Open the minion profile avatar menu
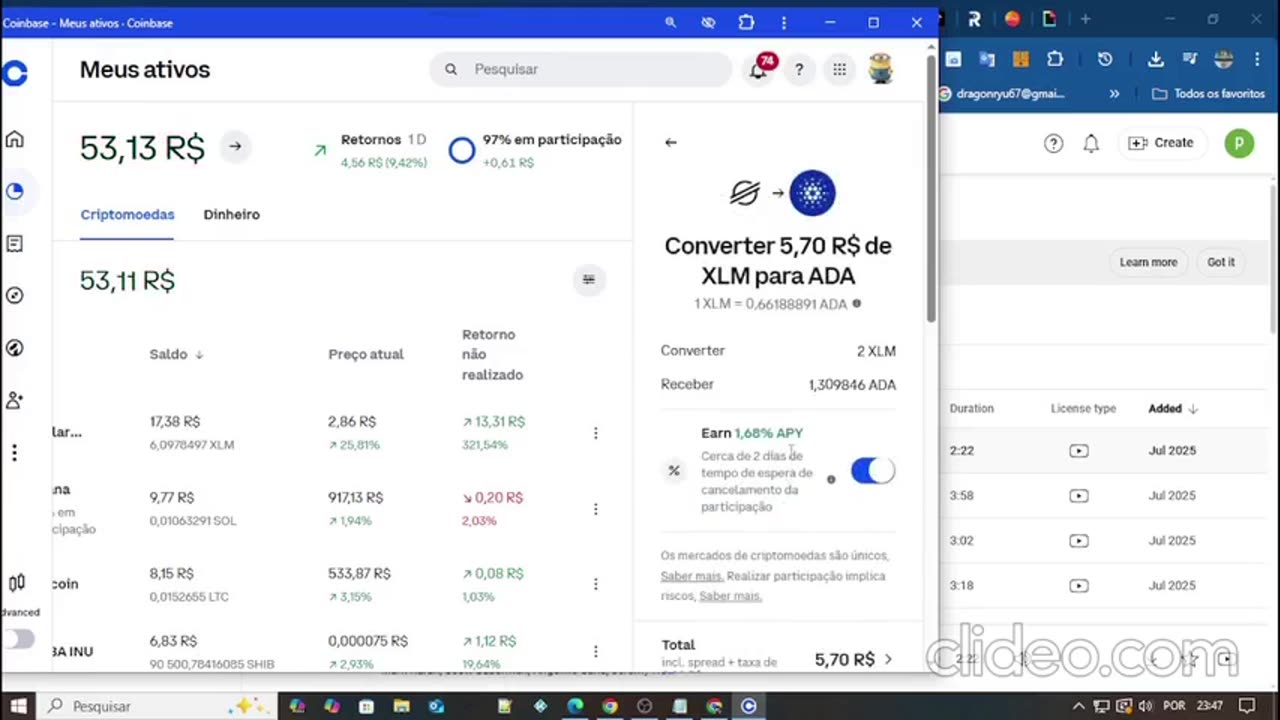This screenshot has height=720, width=1280. 881,69
